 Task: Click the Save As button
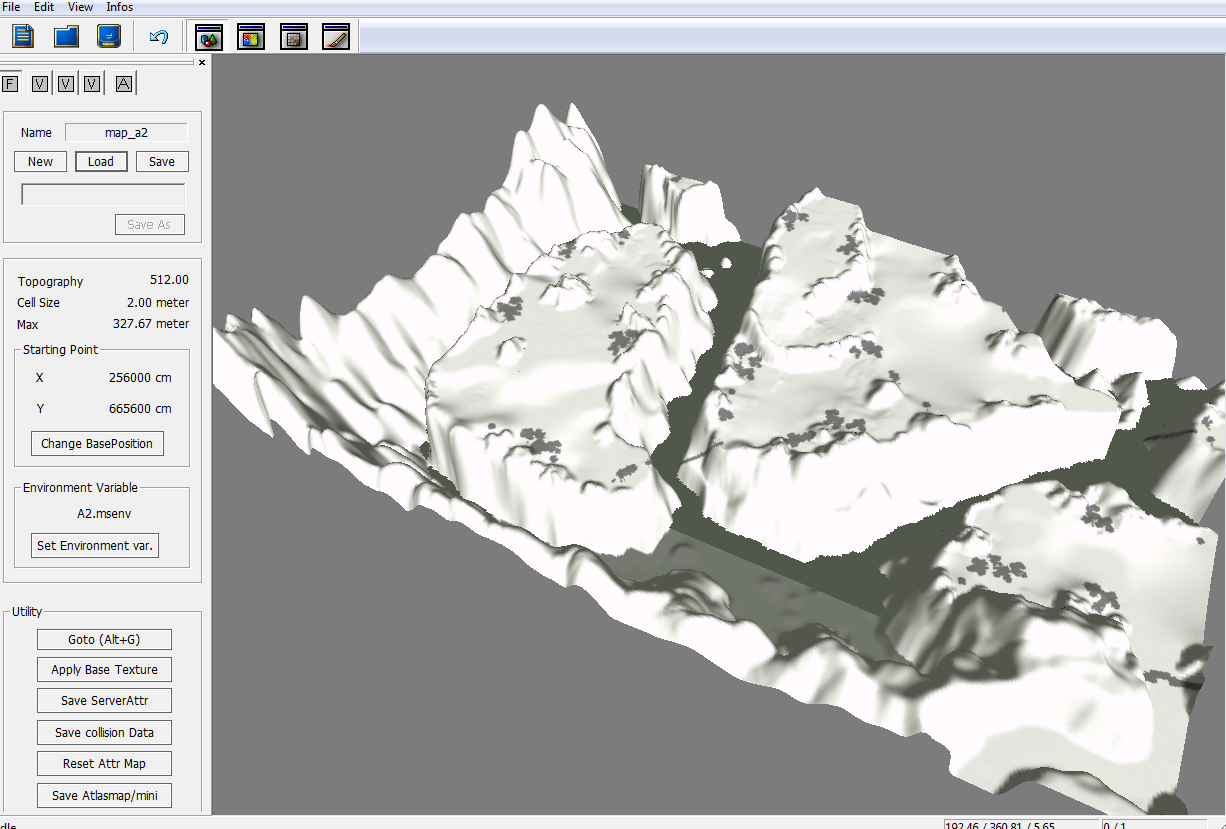pos(149,225)
